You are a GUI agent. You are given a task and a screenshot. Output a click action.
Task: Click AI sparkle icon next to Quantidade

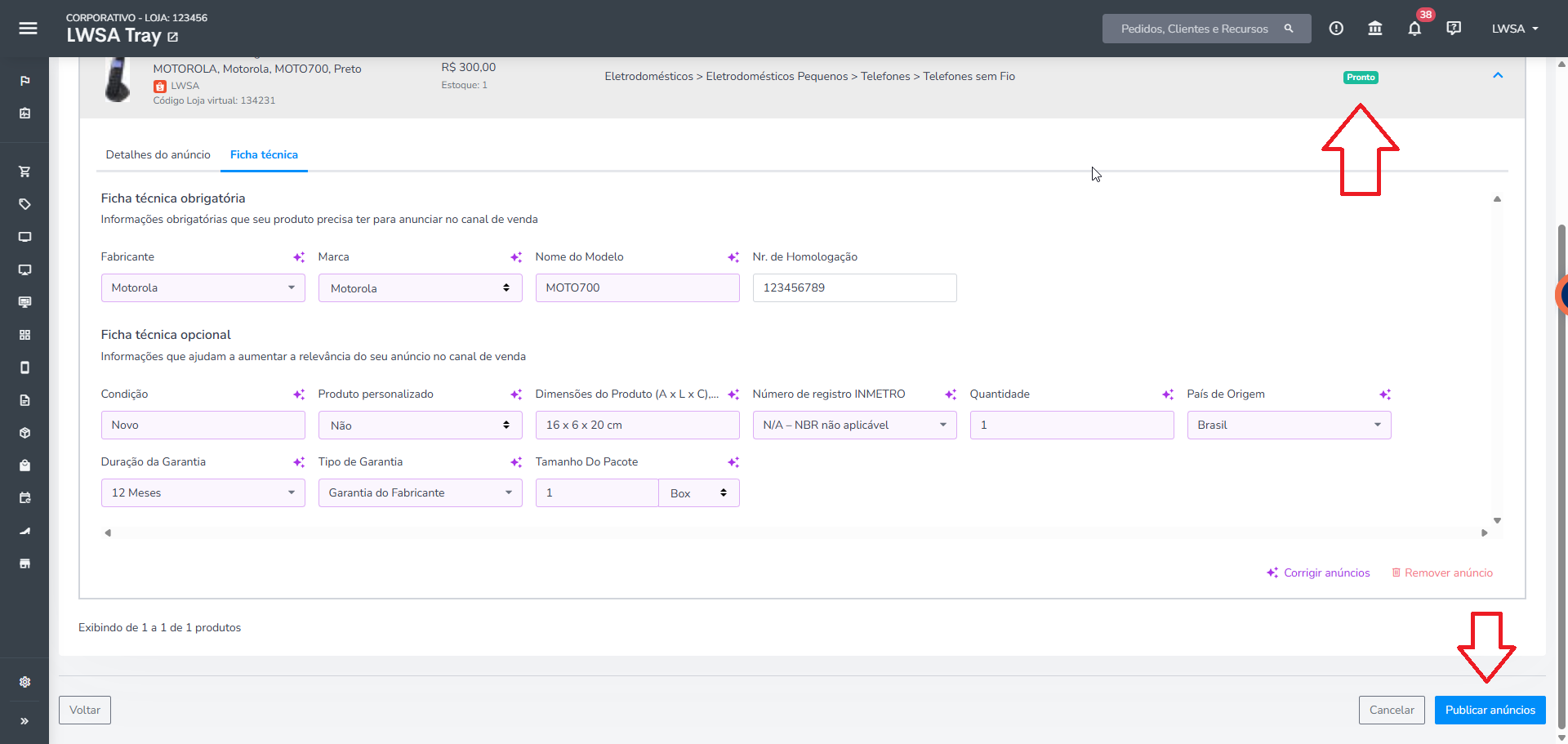point(1168,394)
